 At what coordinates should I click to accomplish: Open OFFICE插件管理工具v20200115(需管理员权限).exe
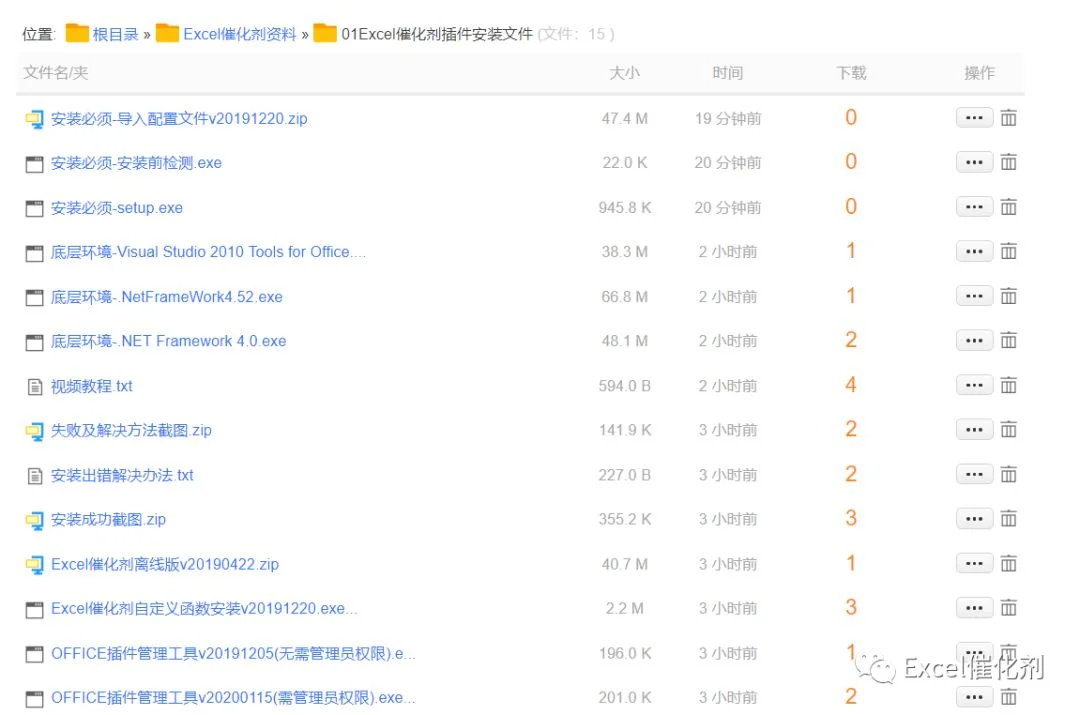tap(233, 698)
